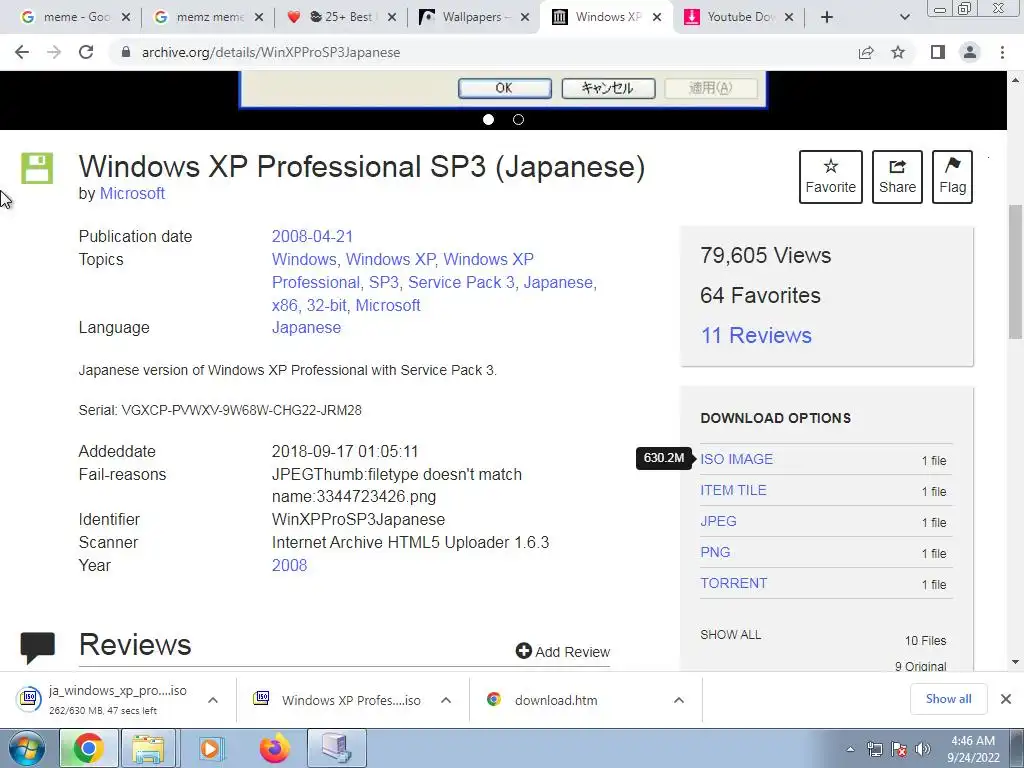Open the year 2008 link
The width and height of the screenshot is (1024, 768).
click(289, 565)
